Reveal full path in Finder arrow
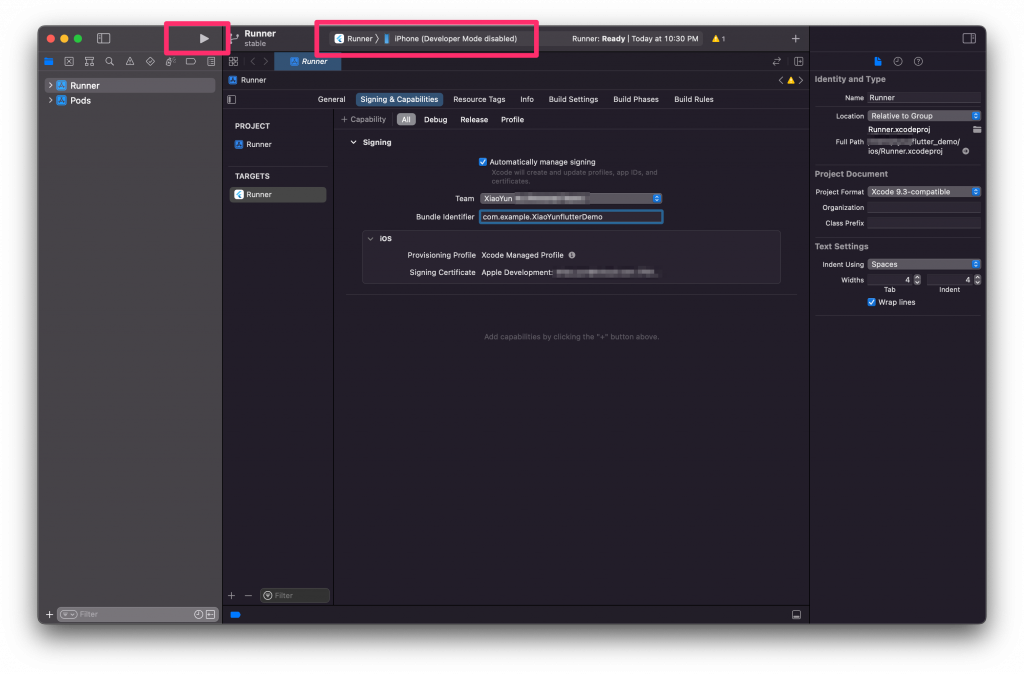 [966, 151]
